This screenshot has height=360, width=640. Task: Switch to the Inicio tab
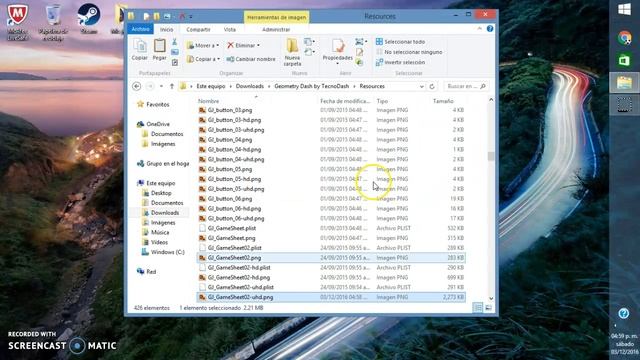tap(167, 29)
